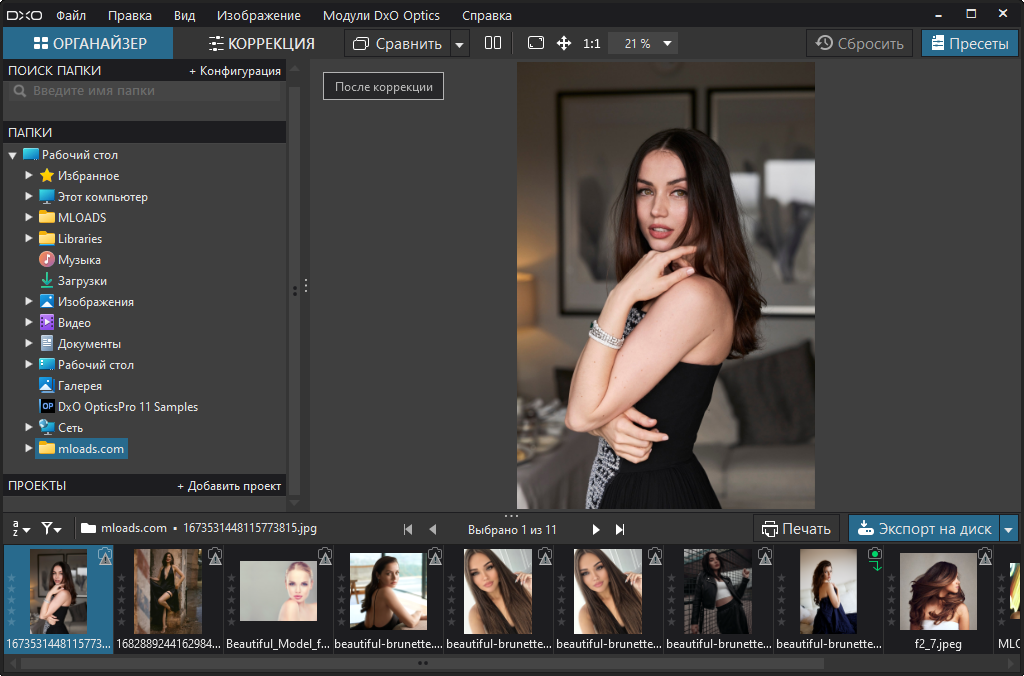Expand the Избранное folder
The width and height of the screenshot is (1024, 676).
[x=29, y=175]
